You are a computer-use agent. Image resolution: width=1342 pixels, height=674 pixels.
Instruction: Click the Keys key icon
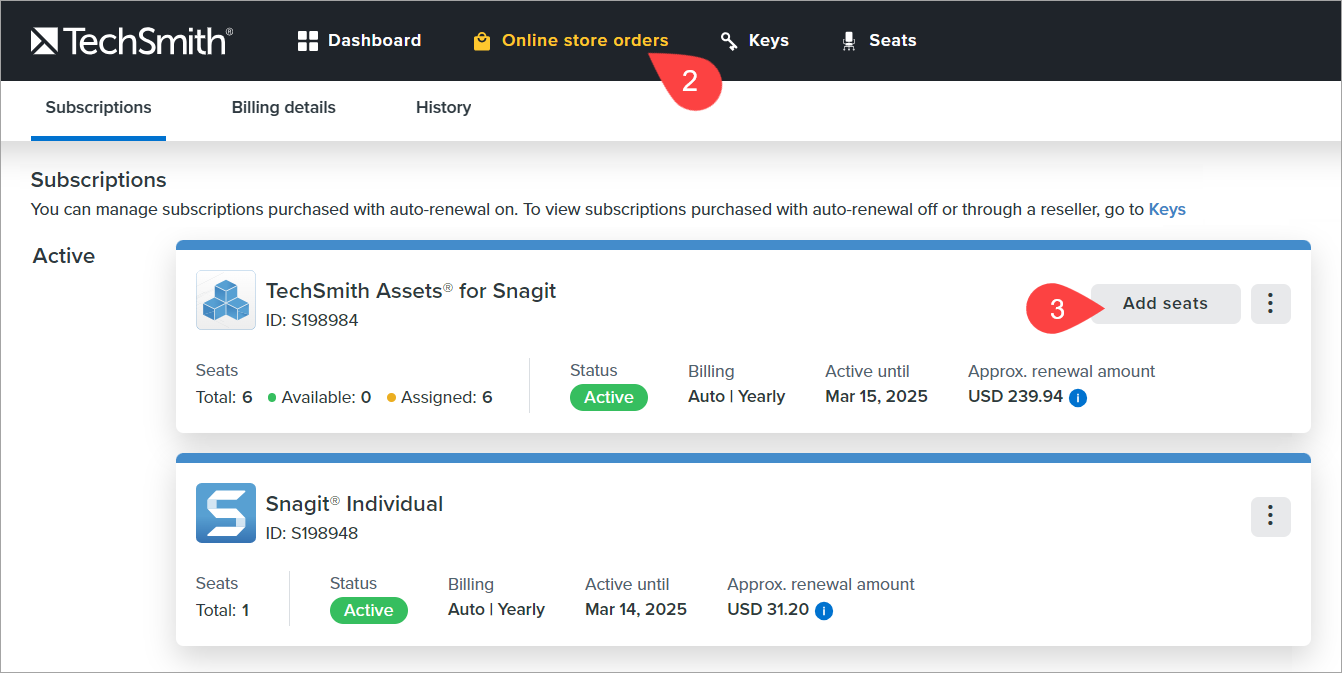(729, 41)
